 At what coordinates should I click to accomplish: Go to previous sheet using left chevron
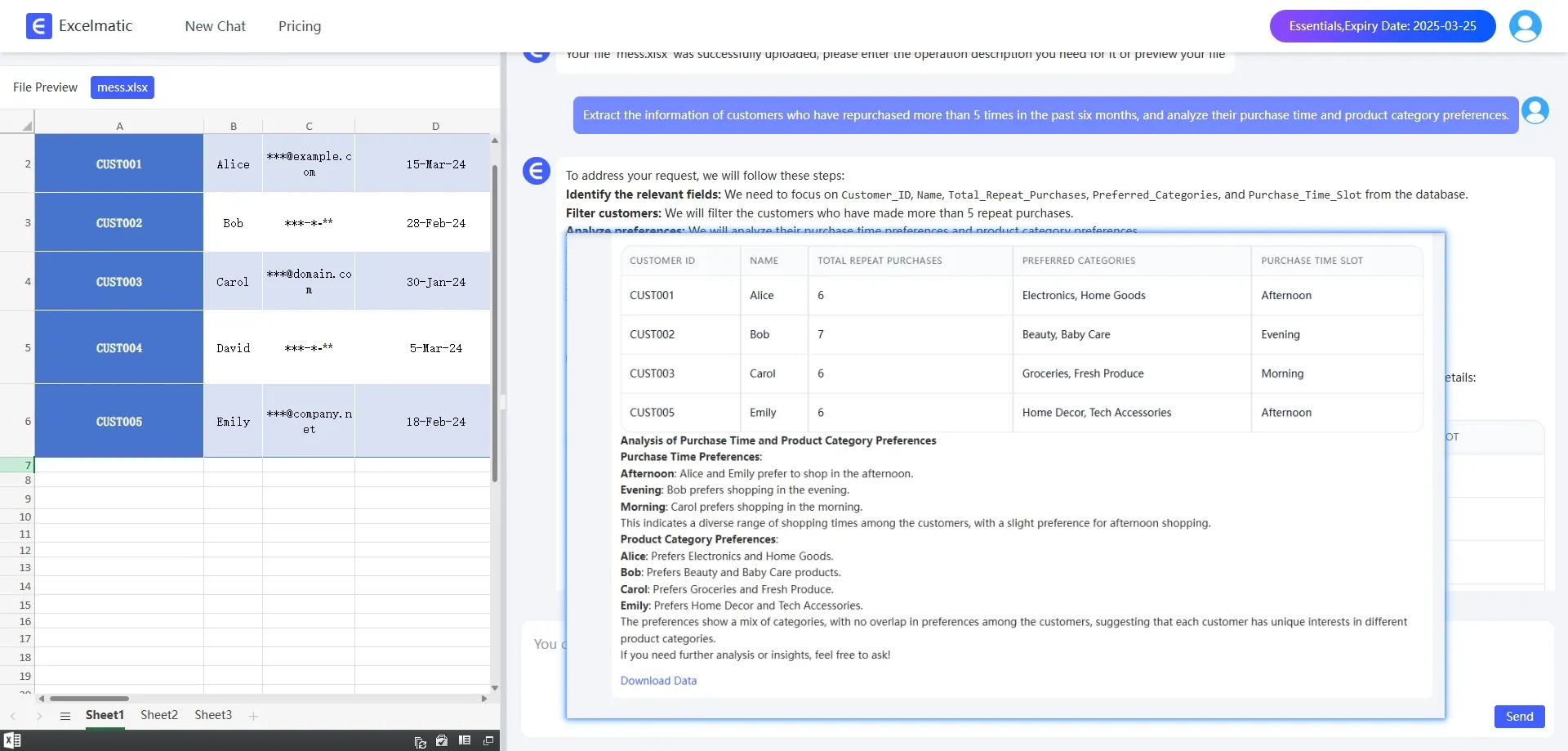(13, 716)
